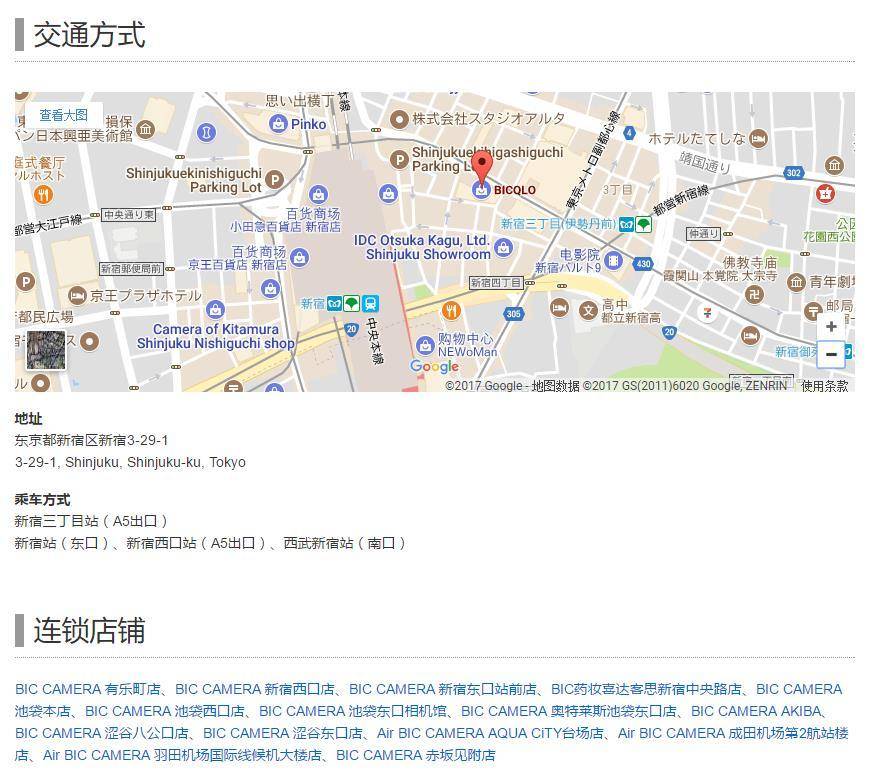Open BIC CAMERA 涩谷东口店 link
This screenshot has height=774, width=871.
pos(283,733)
